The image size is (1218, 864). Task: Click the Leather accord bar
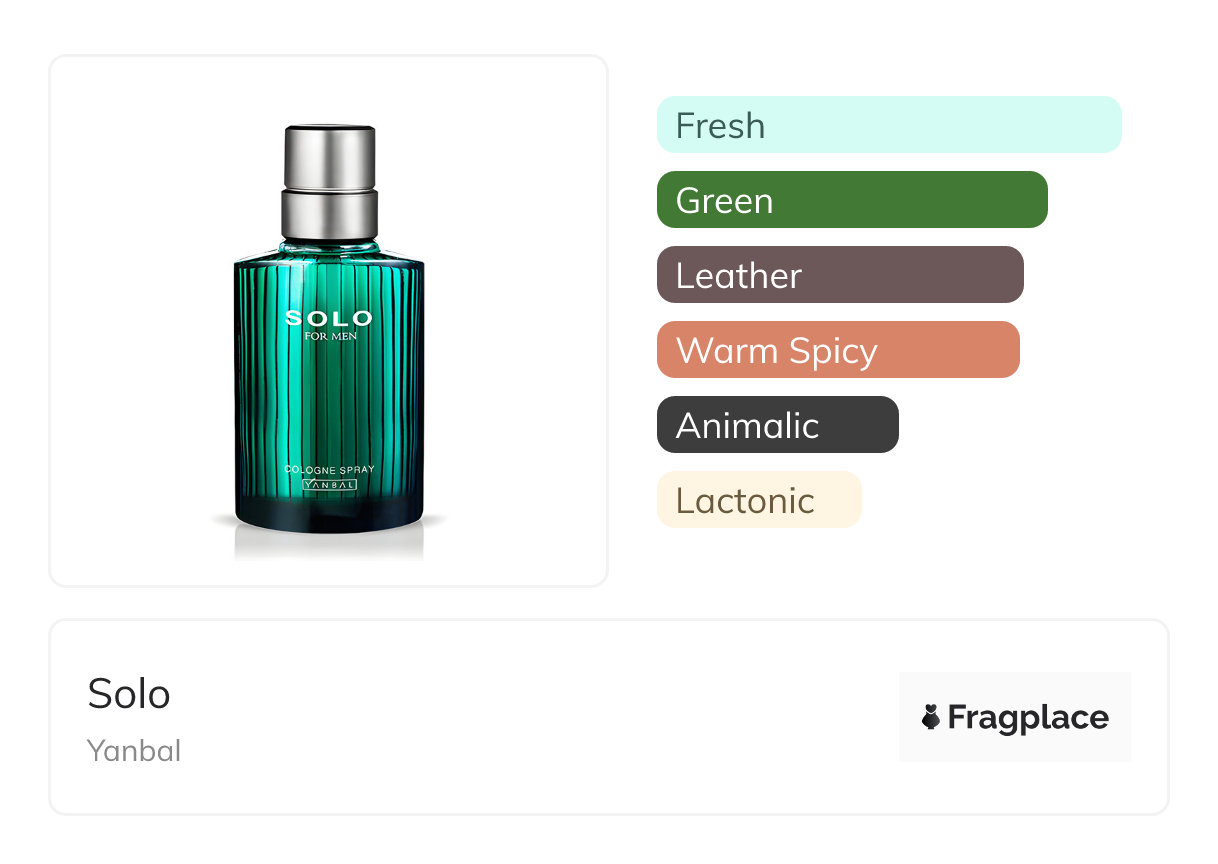(840, 275)
